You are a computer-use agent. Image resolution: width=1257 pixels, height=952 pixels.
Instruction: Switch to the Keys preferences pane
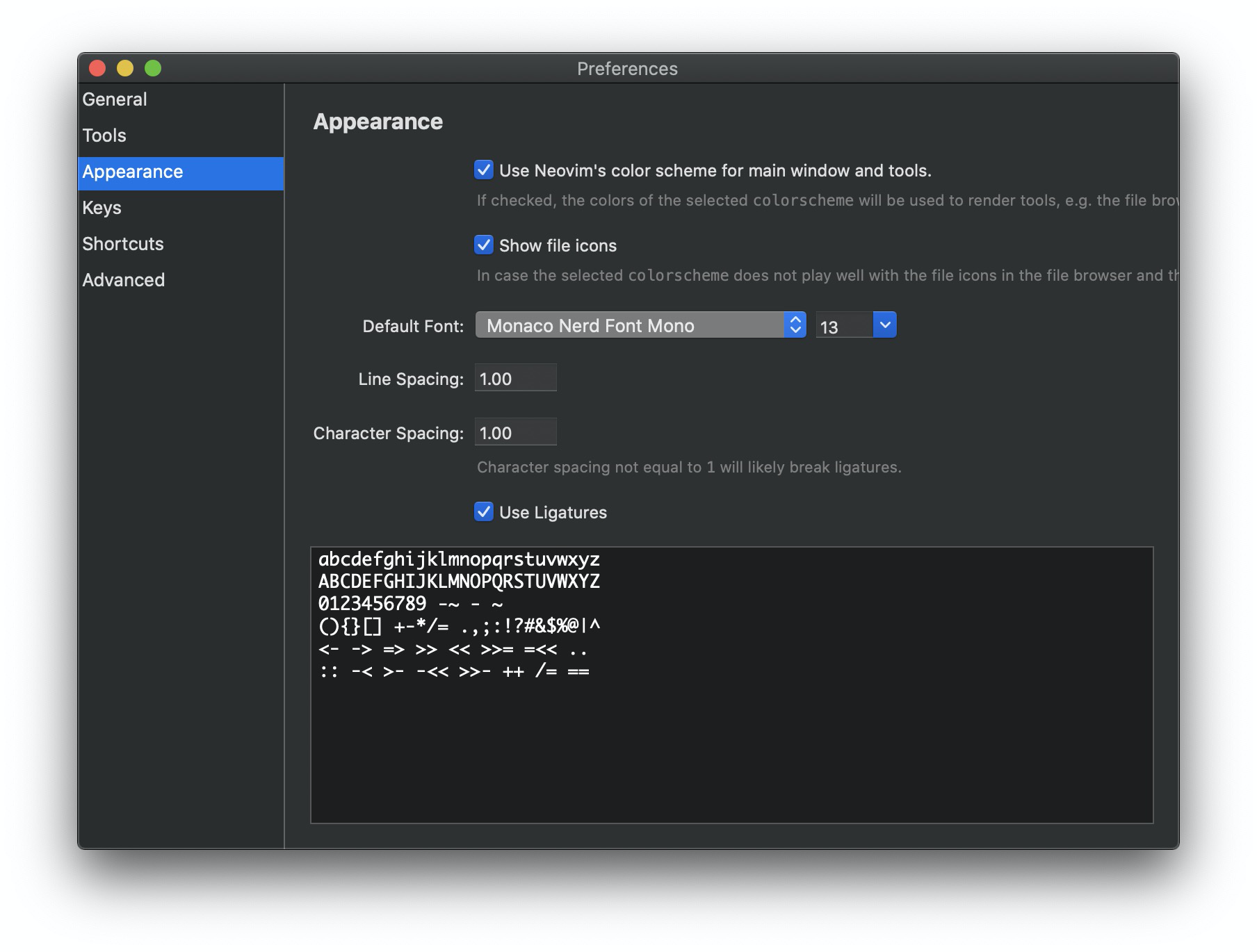pos(181,208)
